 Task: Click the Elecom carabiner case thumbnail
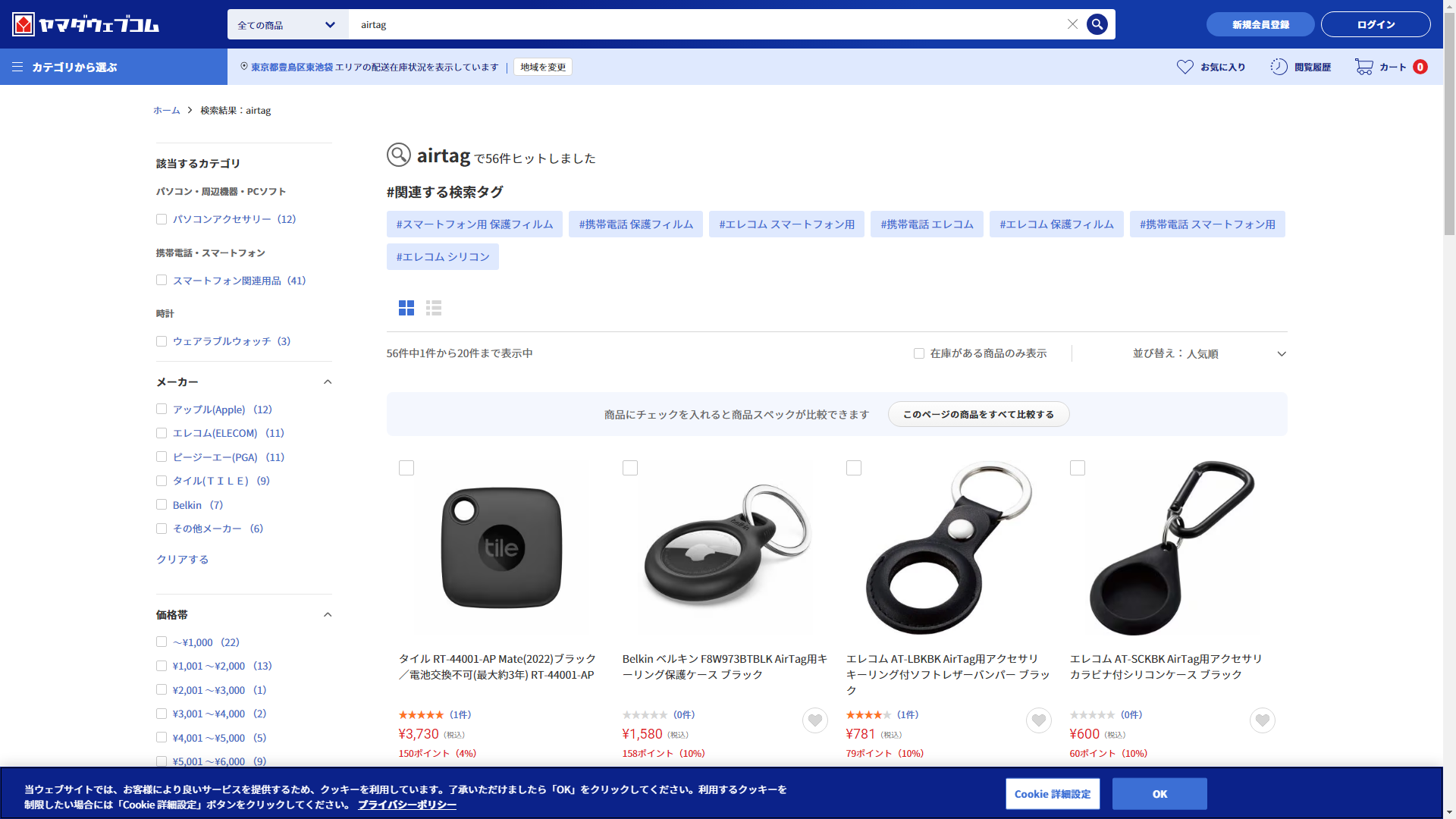coord(1172,548)
